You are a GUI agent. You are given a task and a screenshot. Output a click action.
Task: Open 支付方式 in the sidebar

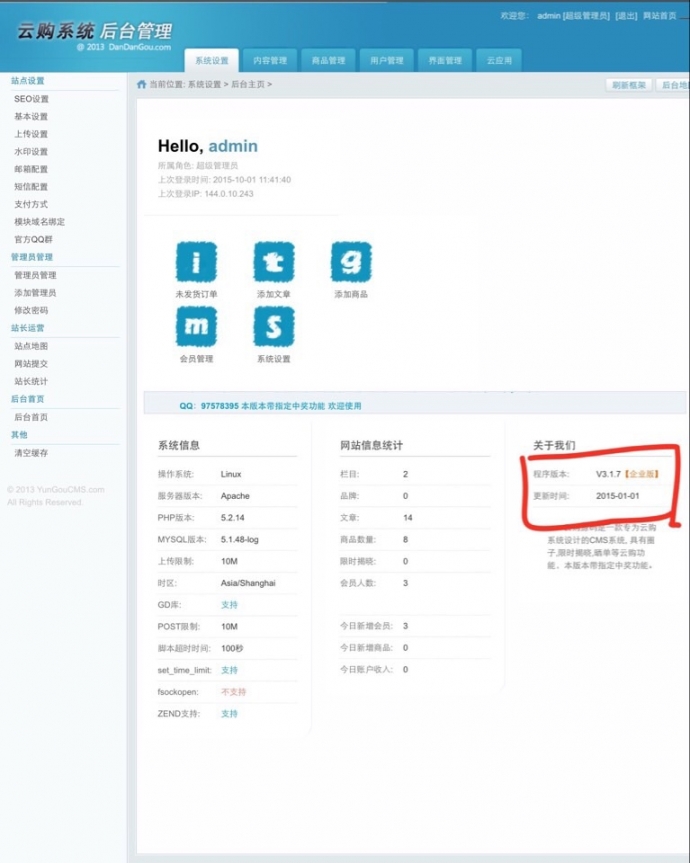(x=31, y=205)
